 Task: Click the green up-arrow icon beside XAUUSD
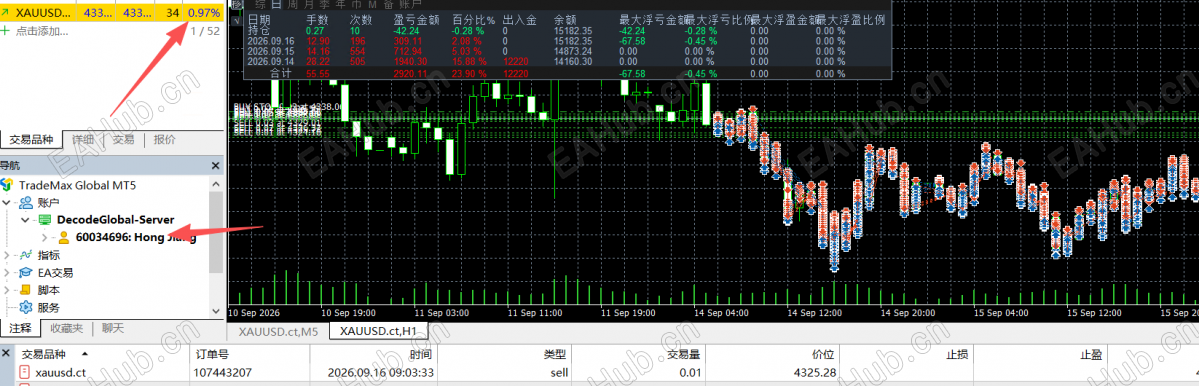5,13
